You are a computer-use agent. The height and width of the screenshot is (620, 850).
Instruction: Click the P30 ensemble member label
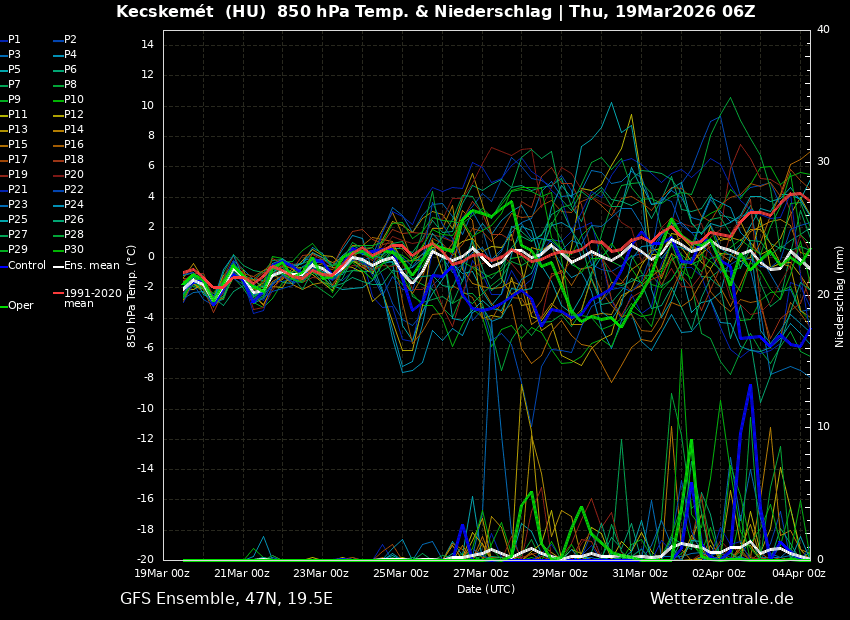(x=73, y=250)
